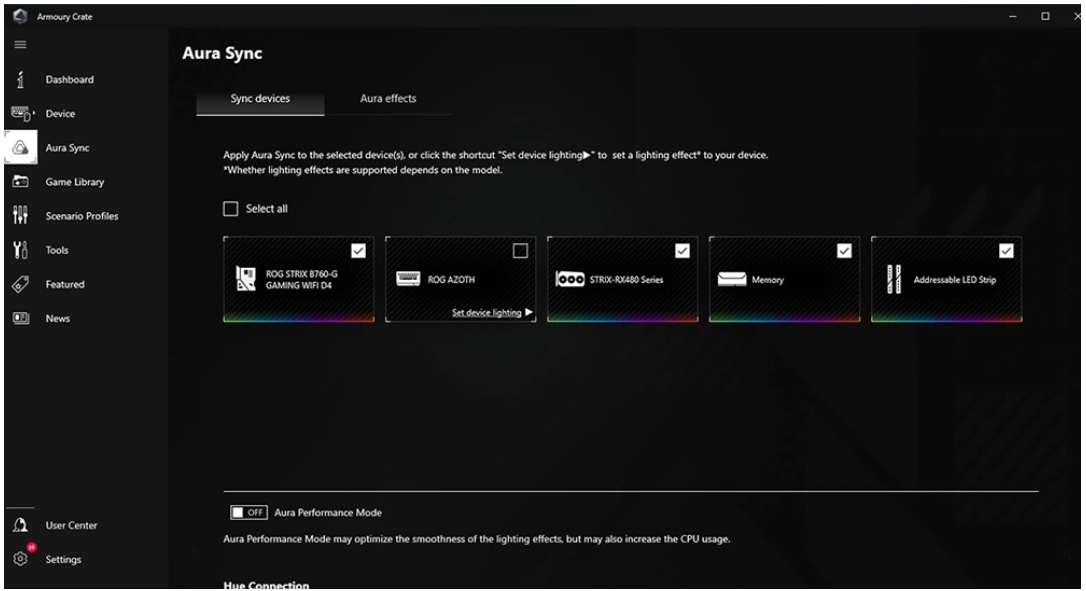Click the Tools wrench icon
This screenshot has width=1086, height=591.
(21, 250)
